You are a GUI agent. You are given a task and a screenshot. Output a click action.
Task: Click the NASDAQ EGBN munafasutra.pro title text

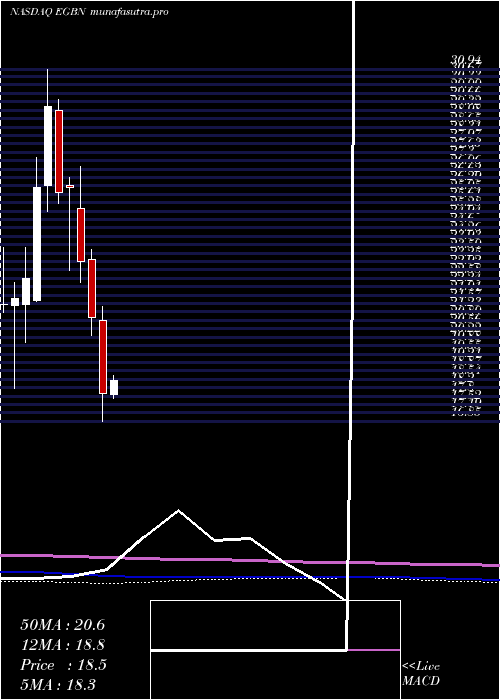click(89, 12)
